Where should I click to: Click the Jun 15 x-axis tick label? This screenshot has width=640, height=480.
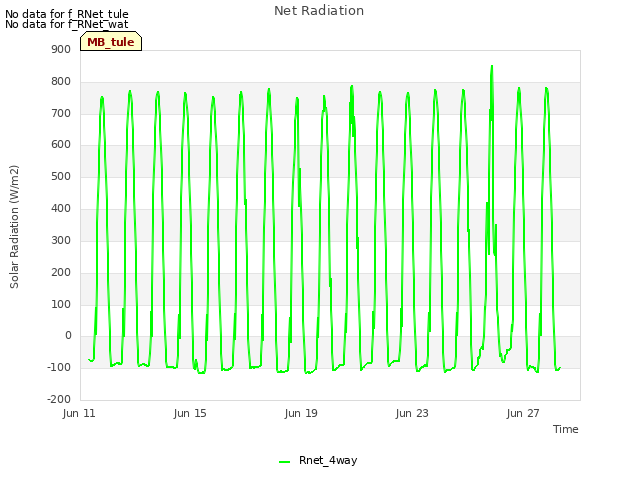(x=190, y=413)
